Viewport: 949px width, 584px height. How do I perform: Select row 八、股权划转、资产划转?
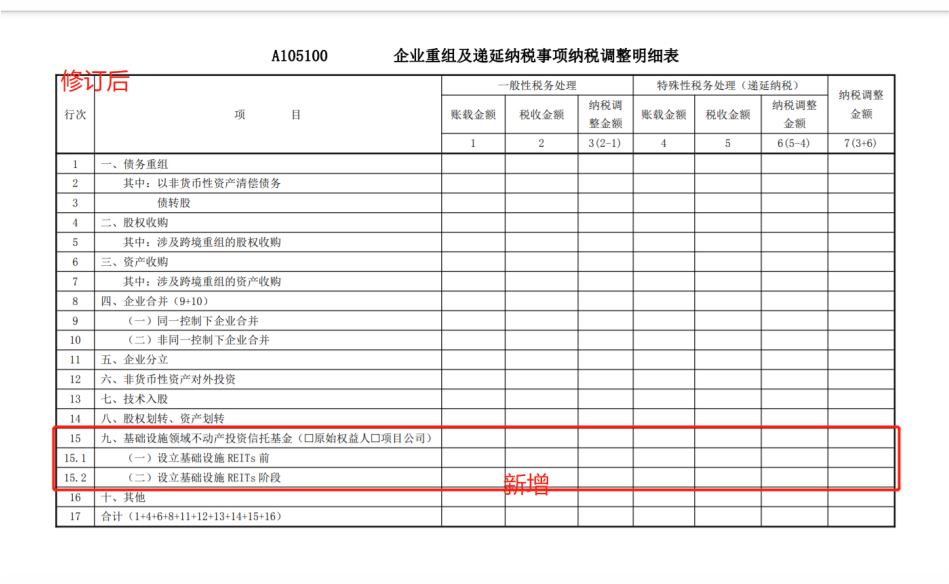tap(475, 419)
